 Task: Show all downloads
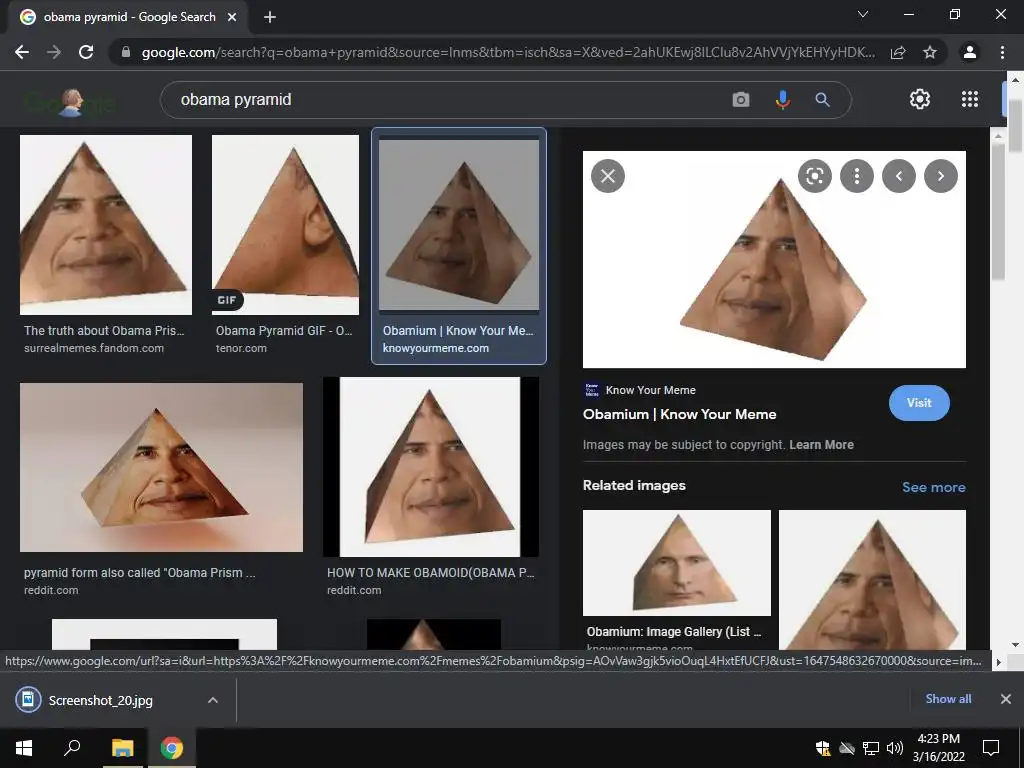[x=948, y=699]
